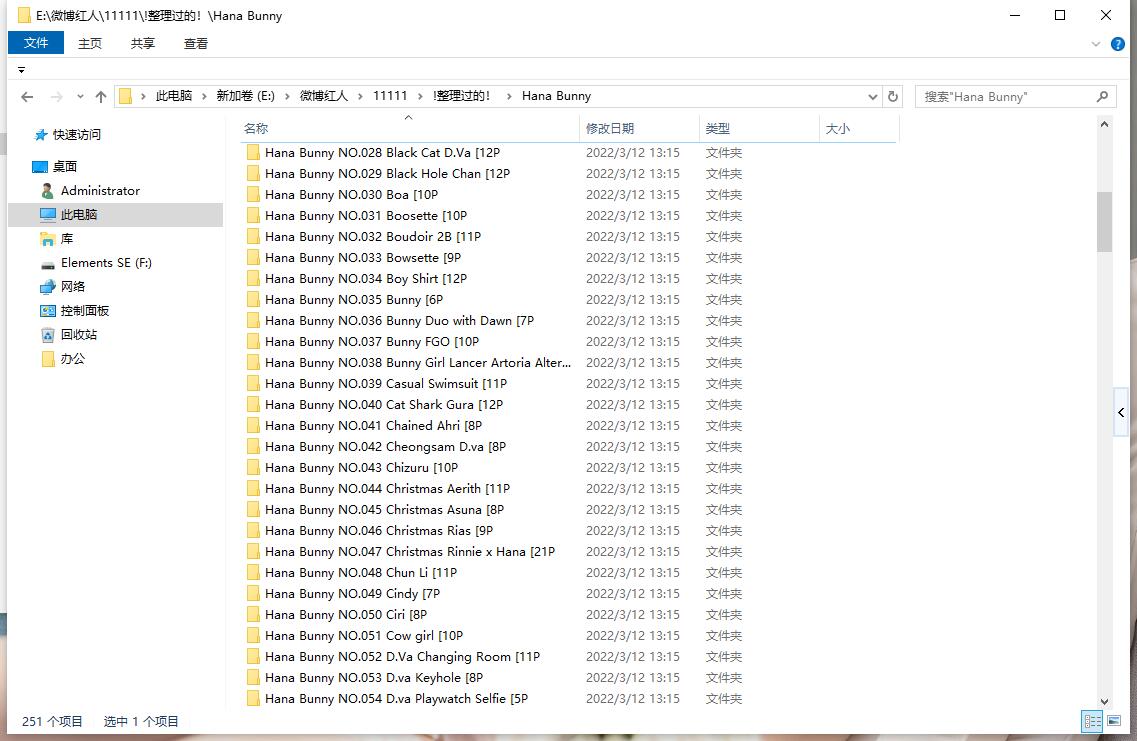
Task: Select NO.034 Boy Shirt folder name
Action: tap(366, 278)
